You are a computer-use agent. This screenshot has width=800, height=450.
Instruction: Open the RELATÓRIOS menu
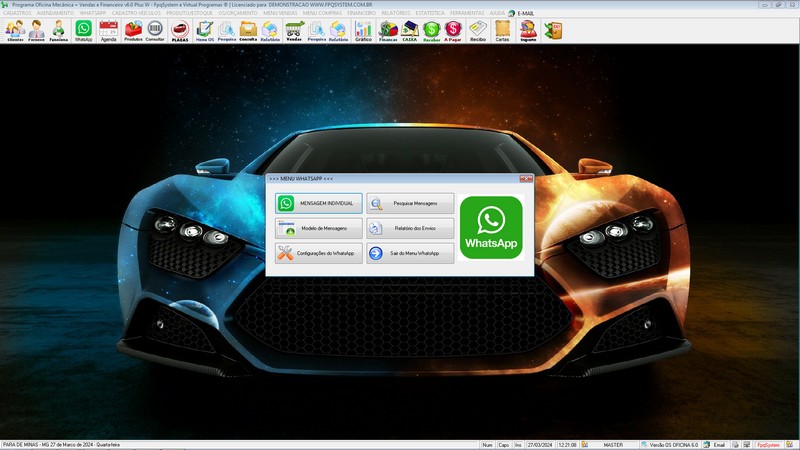pyautogui.click(x=395, y=13)
